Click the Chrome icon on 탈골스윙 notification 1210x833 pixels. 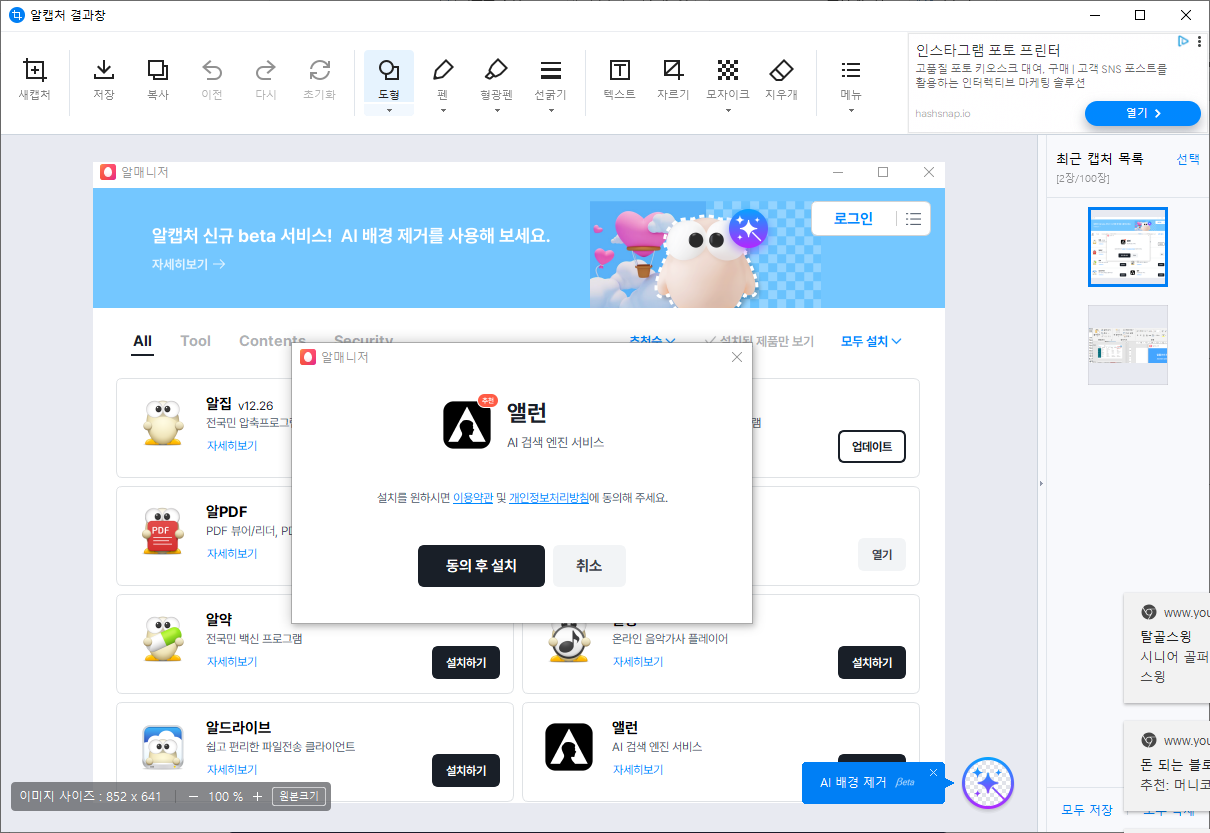[x=1149, y=613]
